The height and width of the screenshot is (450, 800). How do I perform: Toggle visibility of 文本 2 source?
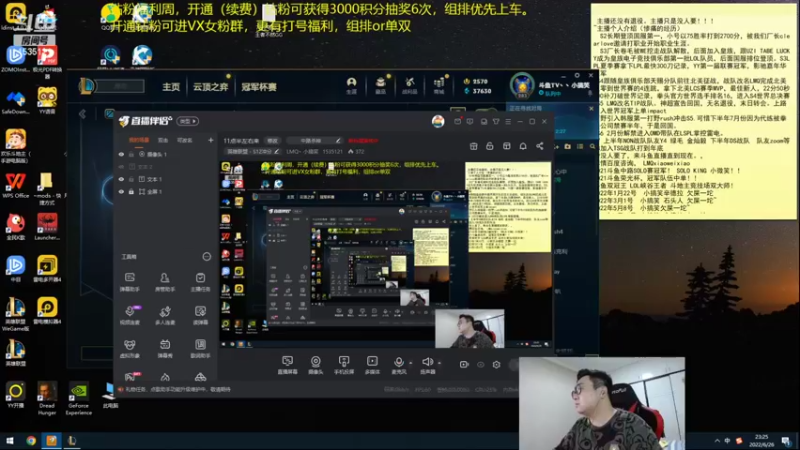[x=121, y=167]
